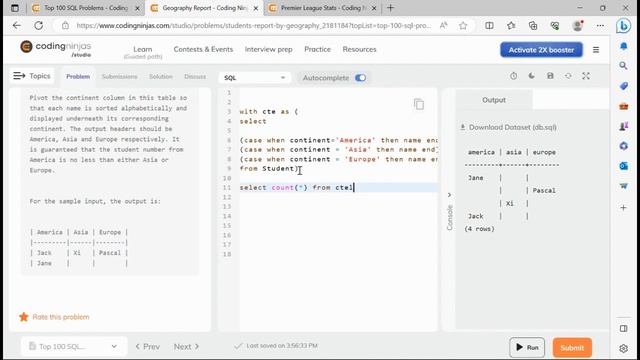
Task: Submit the solution
Action: click(572, 347)
